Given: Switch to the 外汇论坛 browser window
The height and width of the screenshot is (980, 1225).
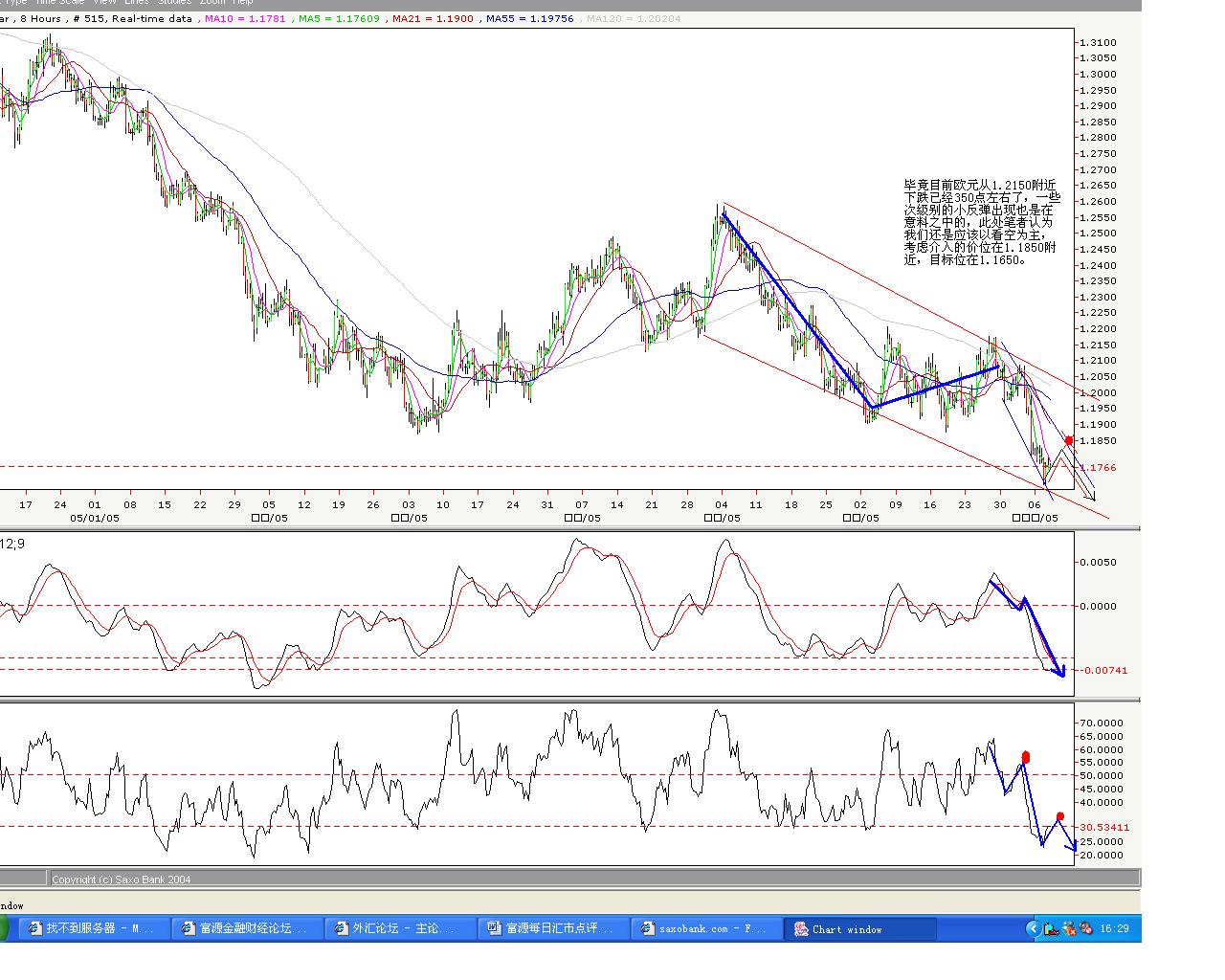Looking at the screenshot, I should click(x=399, y=928).
